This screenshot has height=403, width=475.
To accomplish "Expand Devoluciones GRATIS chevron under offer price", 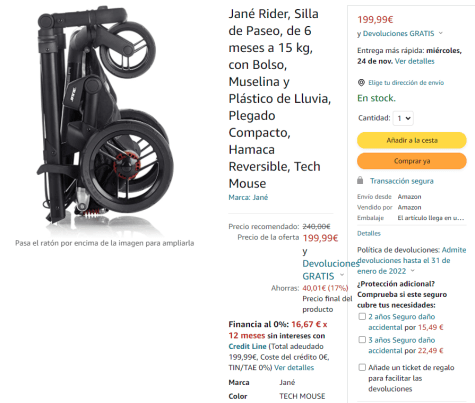I will point(342,275).
